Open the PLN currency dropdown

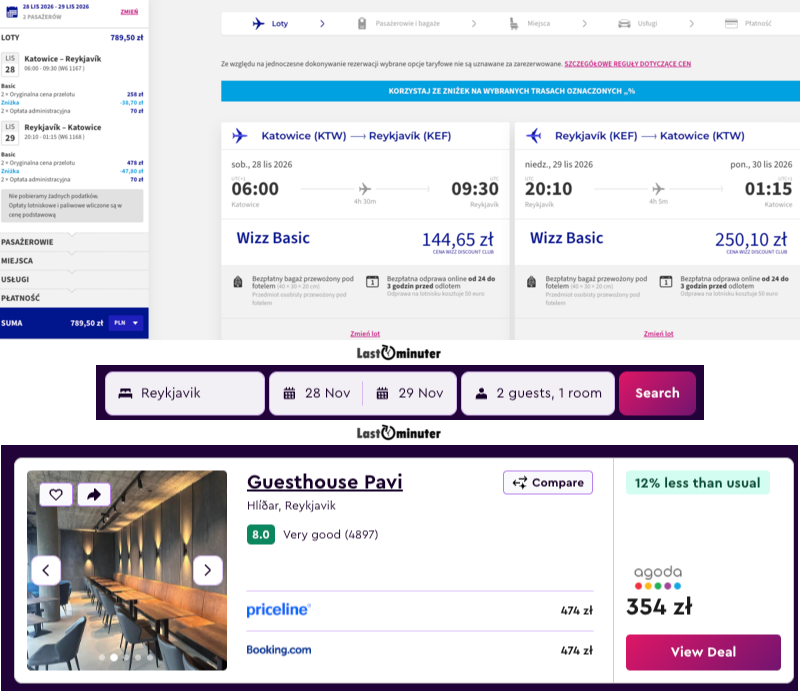[126, 323]
